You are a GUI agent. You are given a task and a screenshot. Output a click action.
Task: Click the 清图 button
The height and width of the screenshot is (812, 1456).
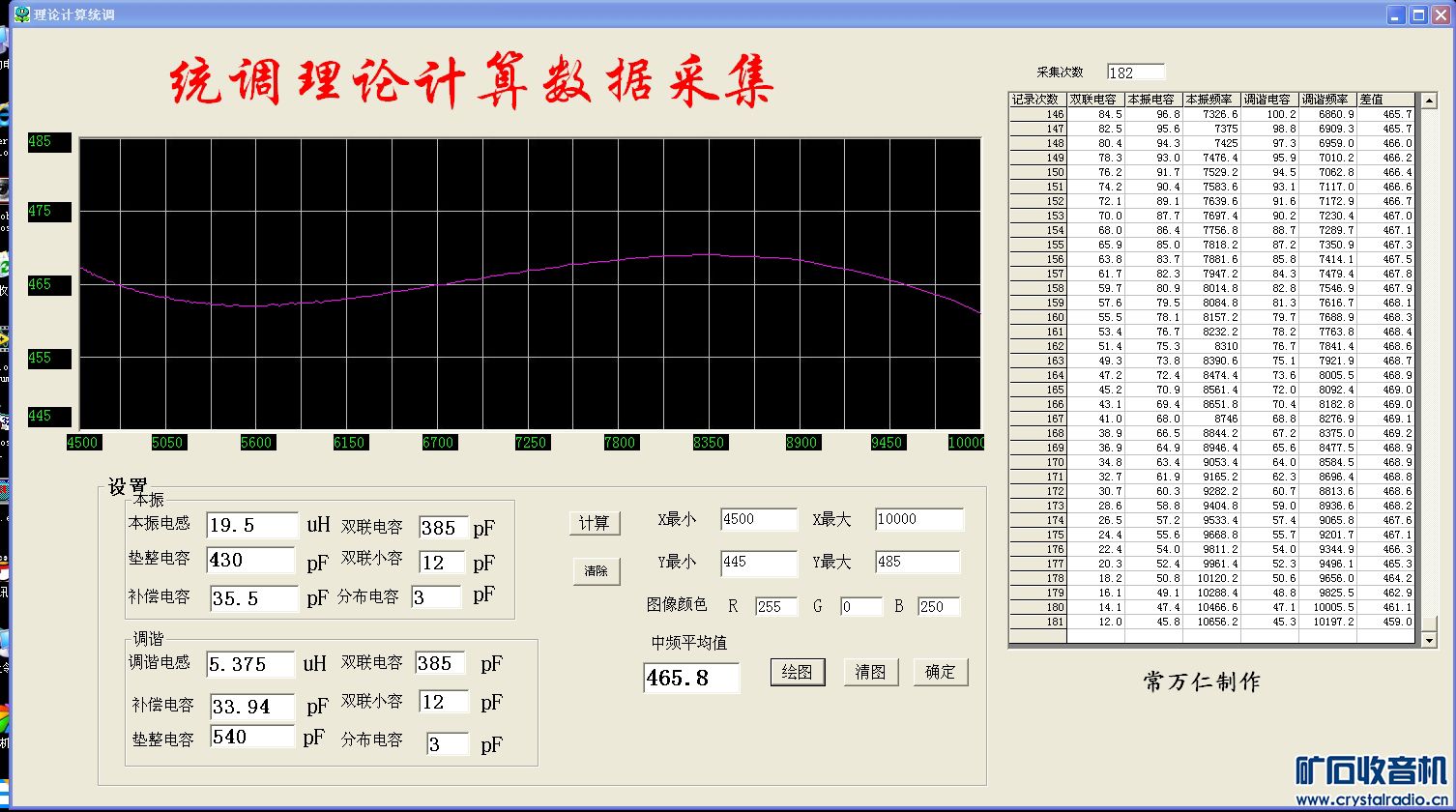pyautogui.click(x=870, y=672)
